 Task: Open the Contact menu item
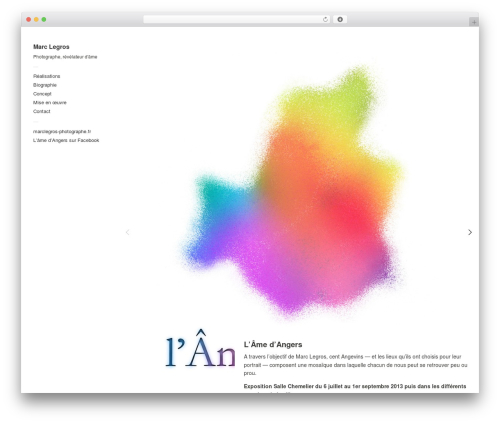pos(41,111)
